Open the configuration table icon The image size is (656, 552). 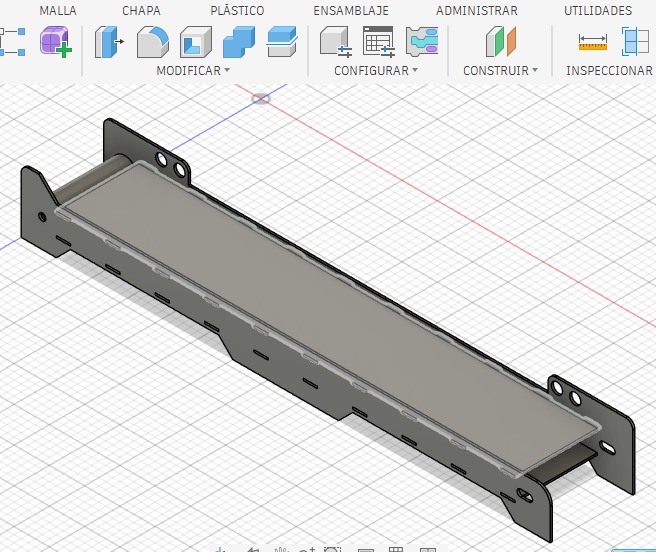click(379, 41)
